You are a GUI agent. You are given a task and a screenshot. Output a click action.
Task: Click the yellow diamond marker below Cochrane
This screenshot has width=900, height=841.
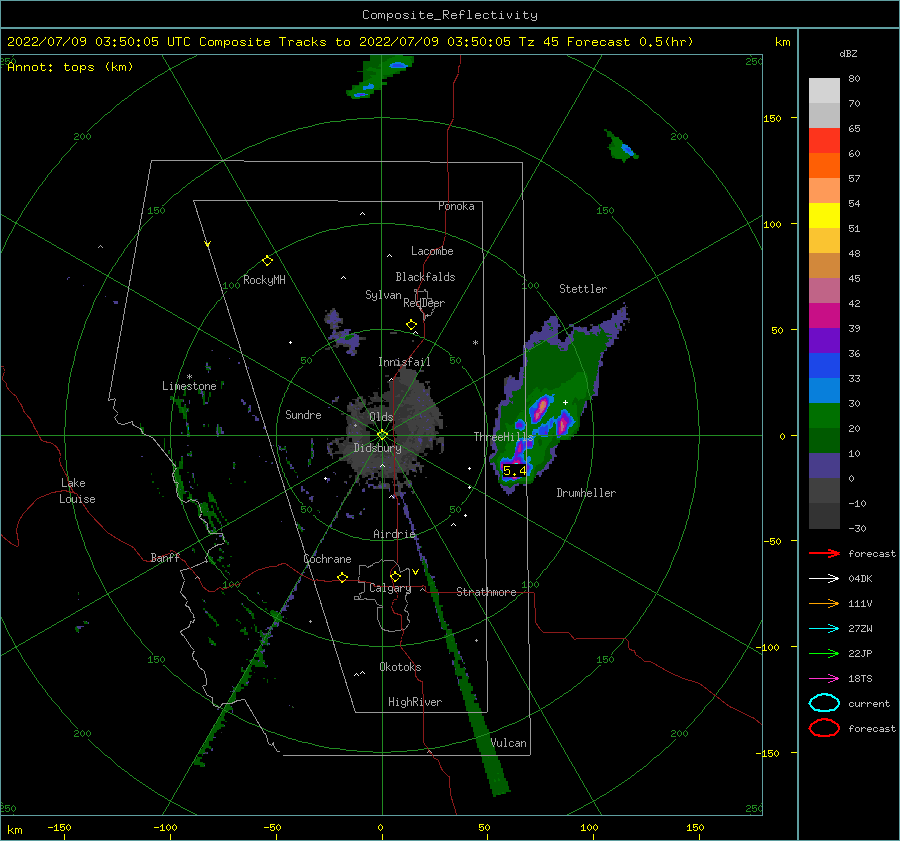pos(343,578)
